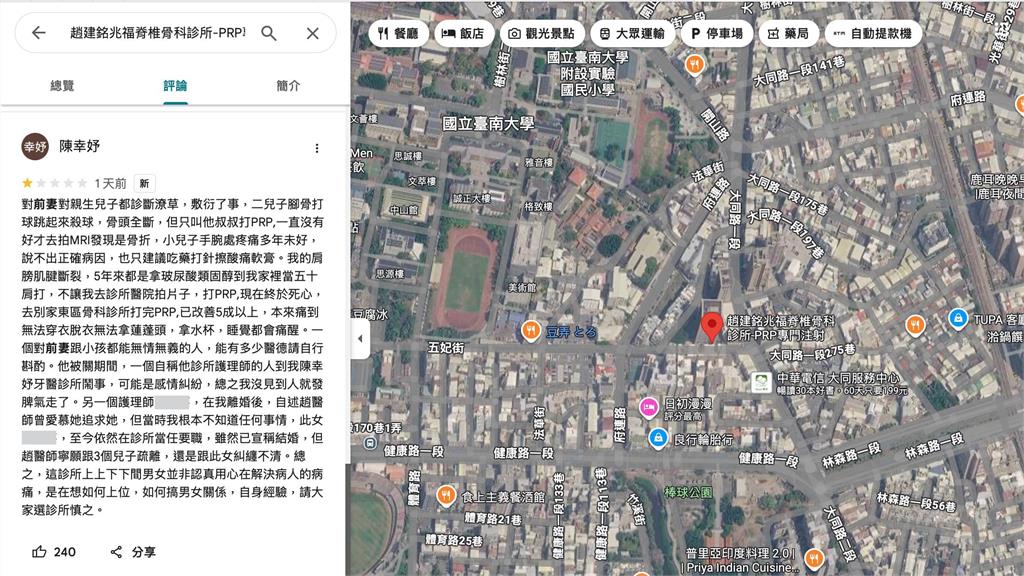The image size is (1024, 576).
Task: Open reviewer name 陳幸妤 profile
Action: tap(80, 146)
